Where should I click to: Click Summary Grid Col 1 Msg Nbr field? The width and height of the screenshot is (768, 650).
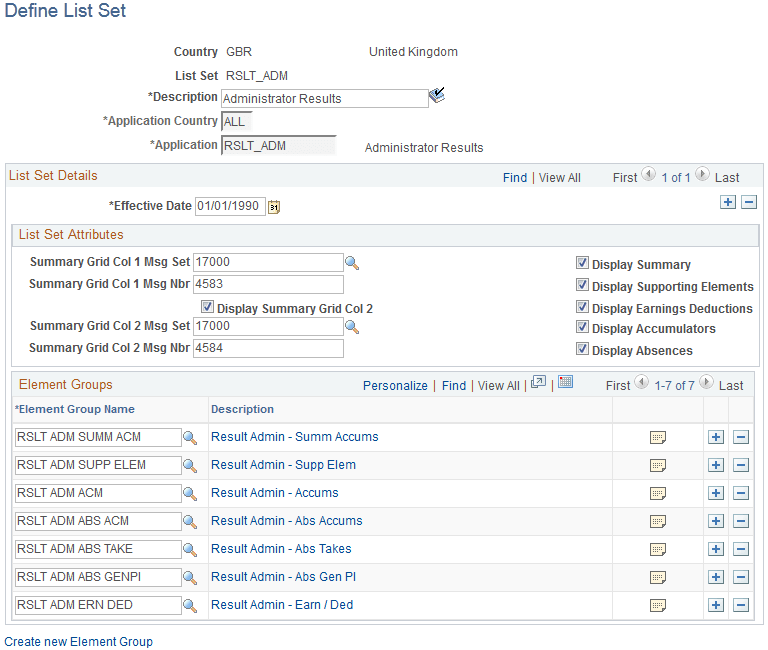[268, 284]
